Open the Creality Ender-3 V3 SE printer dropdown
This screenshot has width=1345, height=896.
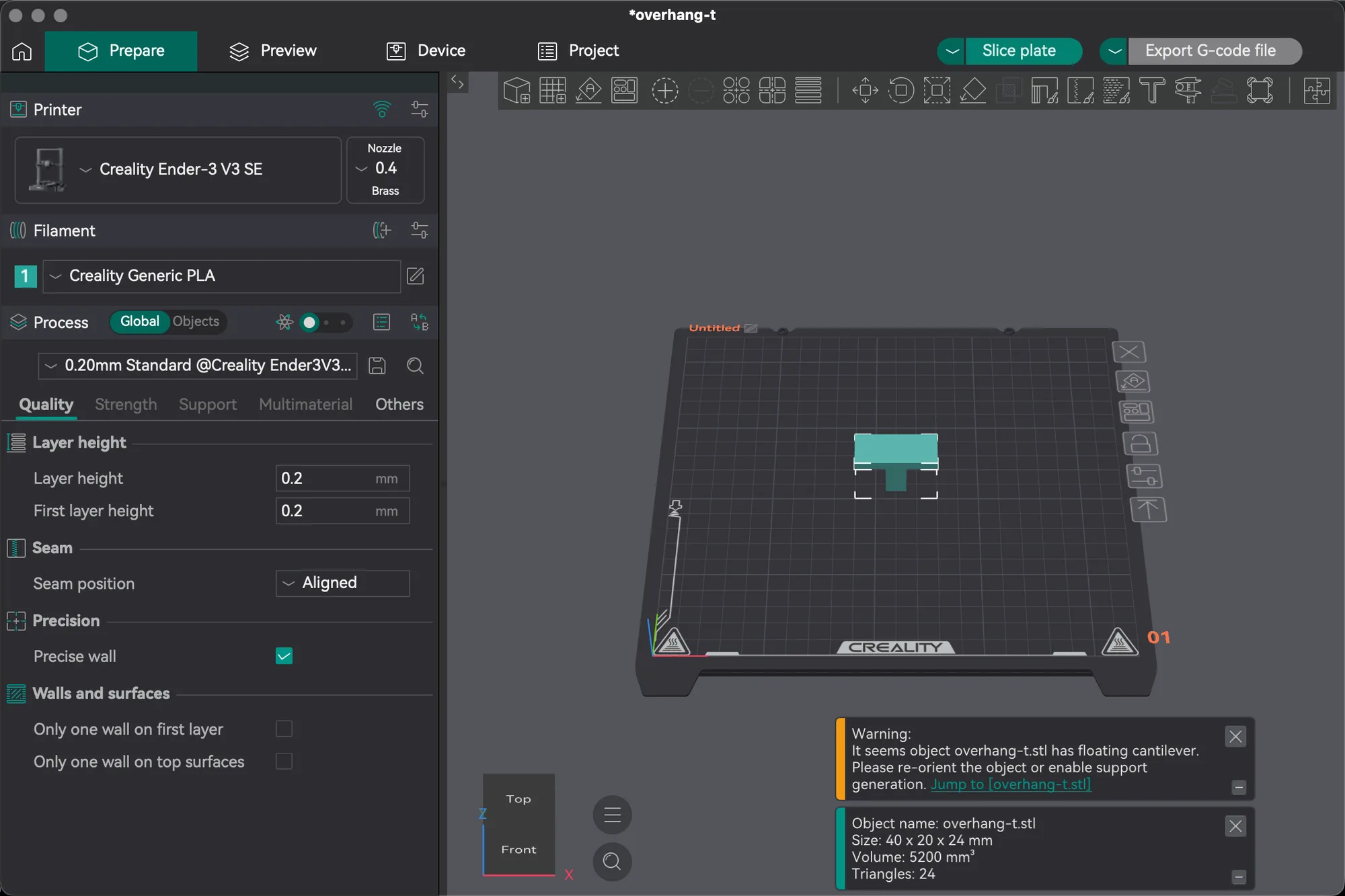(x=178, y=169)
